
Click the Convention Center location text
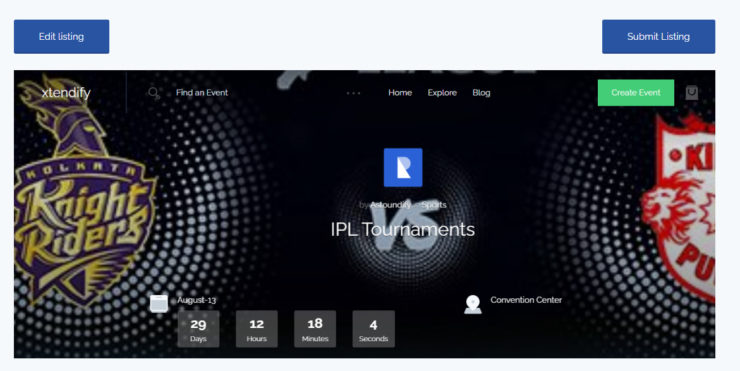click(x=526, y=300)
